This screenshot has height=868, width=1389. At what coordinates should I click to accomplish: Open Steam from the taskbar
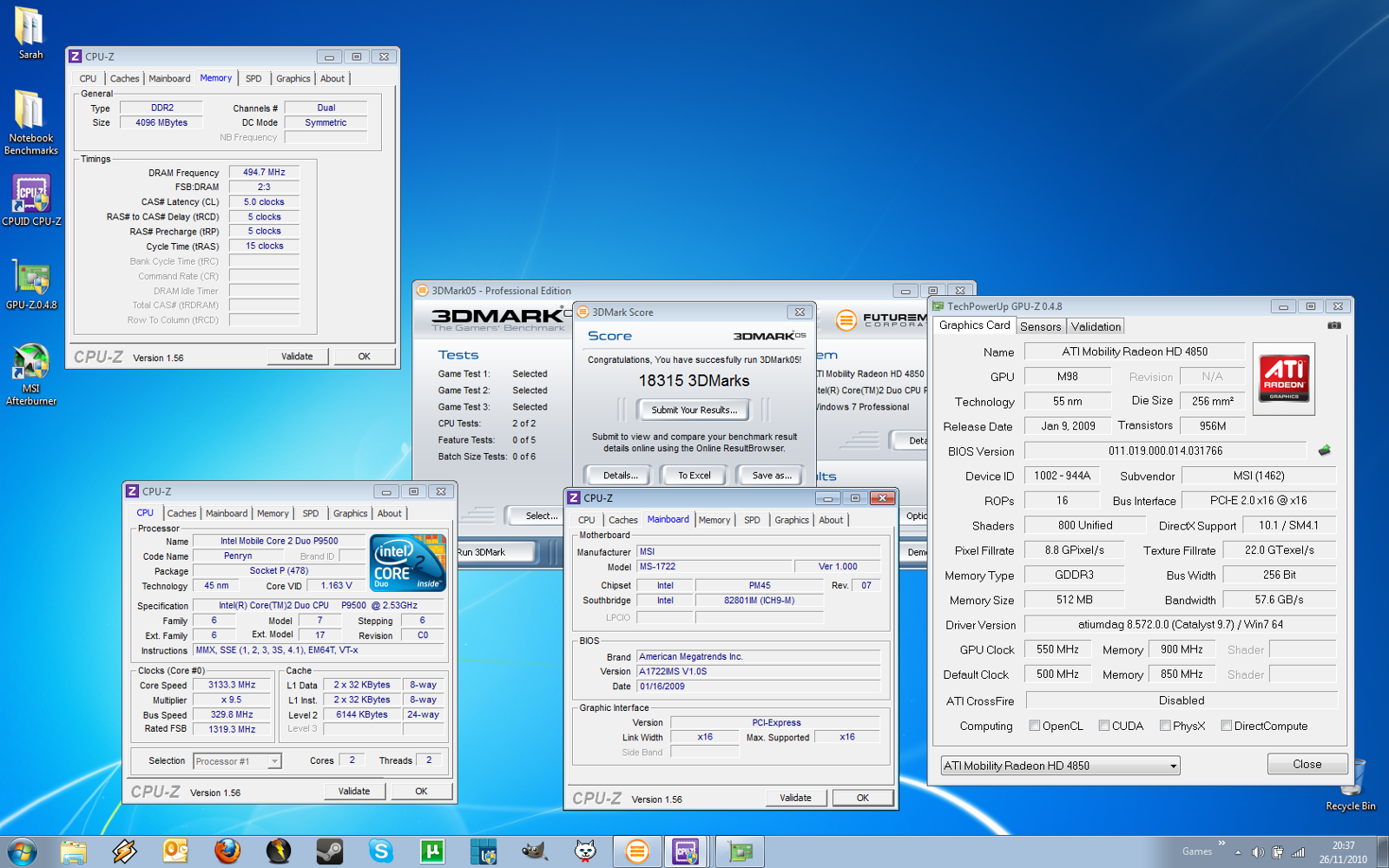(x=329, y=852)
